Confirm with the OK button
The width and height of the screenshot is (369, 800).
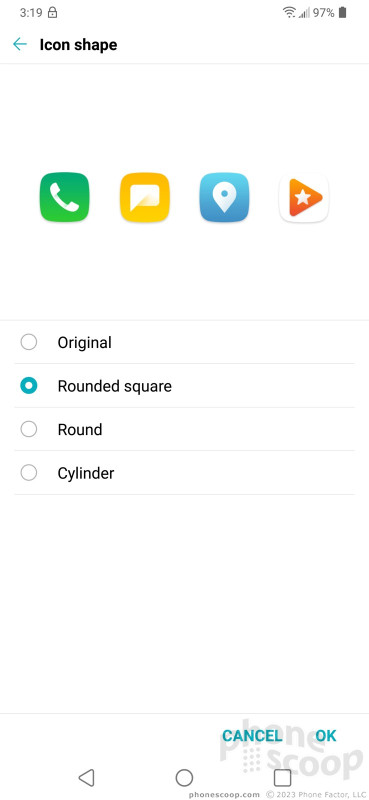click(326, 735)
